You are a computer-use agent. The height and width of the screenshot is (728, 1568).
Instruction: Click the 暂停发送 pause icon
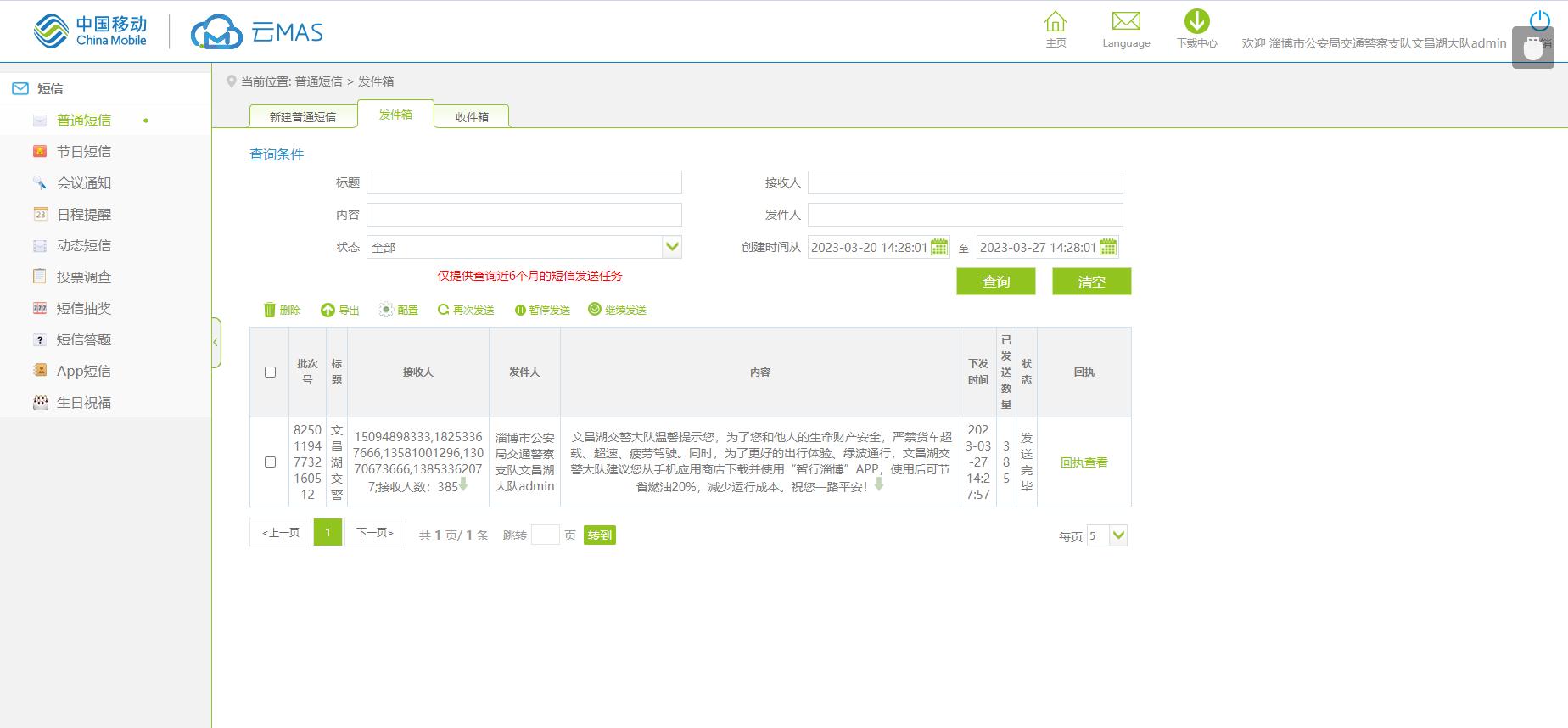pos(520,310)
